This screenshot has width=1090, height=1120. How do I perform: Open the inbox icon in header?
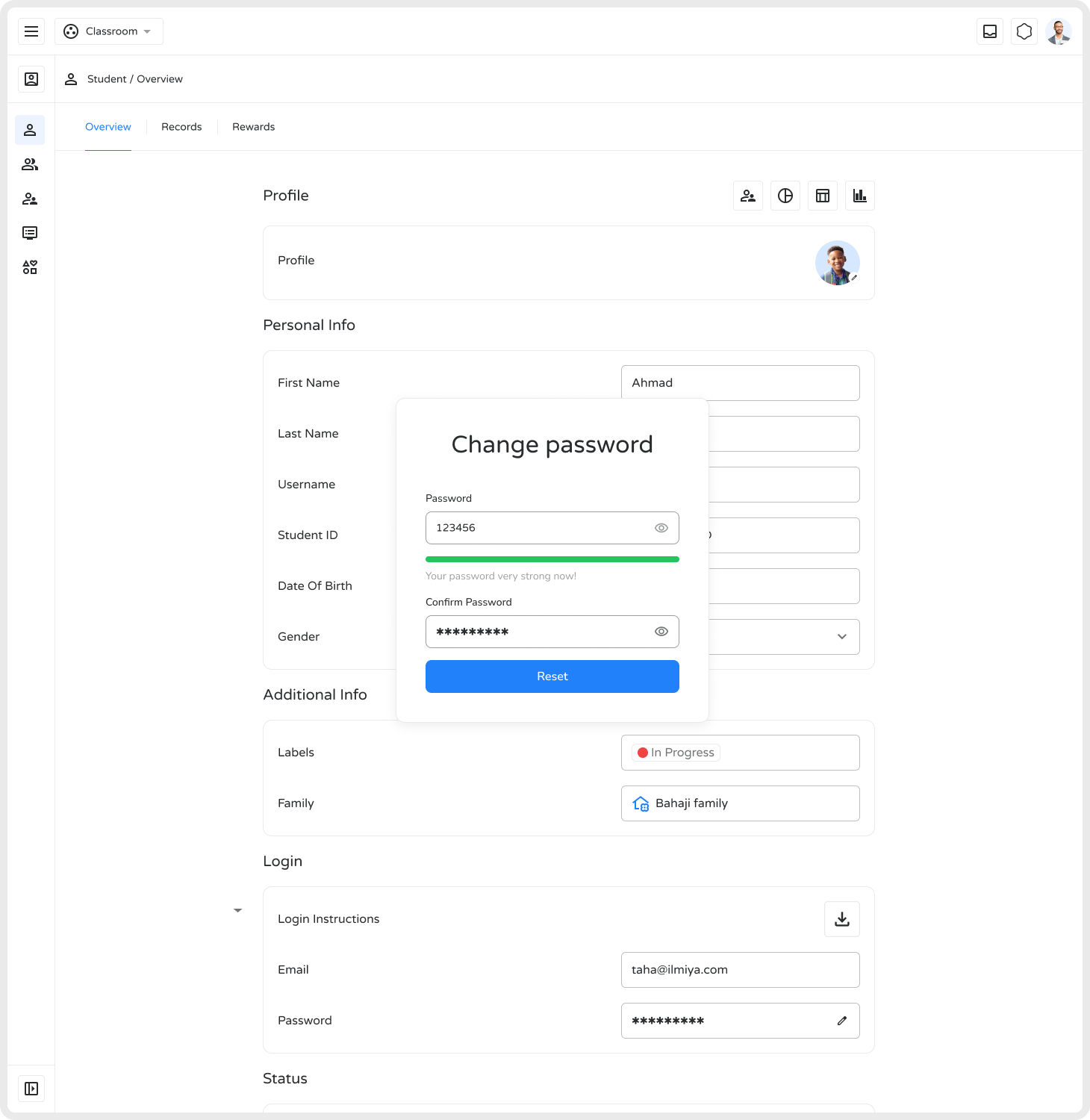[990, 31]
